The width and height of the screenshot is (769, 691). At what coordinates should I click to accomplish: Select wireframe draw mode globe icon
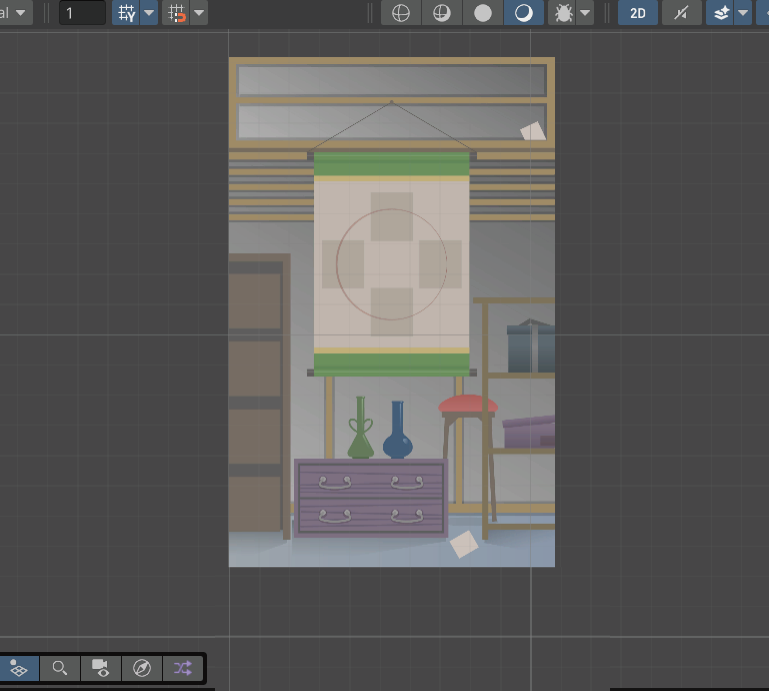pyautogui.click(x=400, y=13)
